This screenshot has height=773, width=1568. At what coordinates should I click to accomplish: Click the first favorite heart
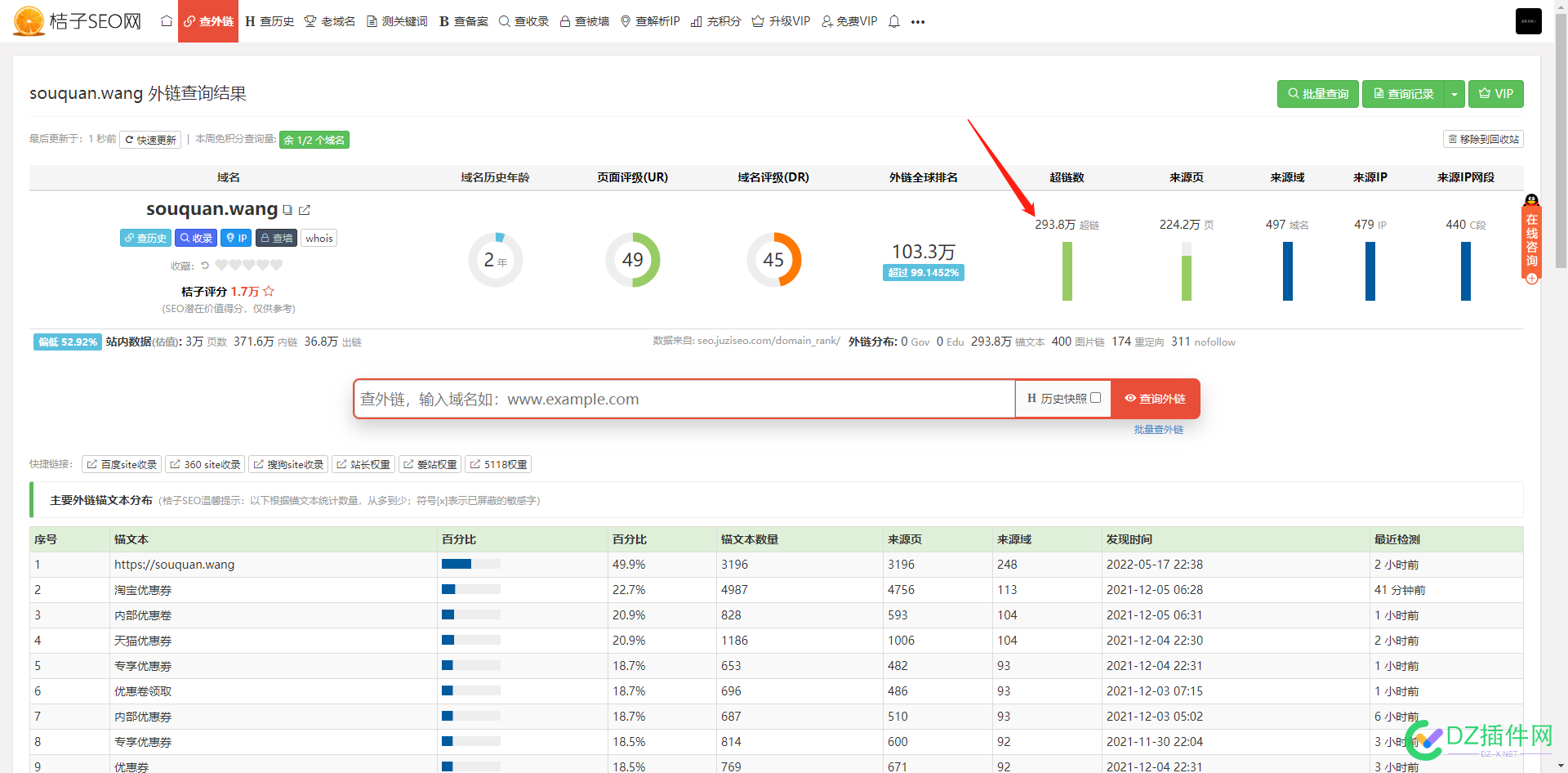point(221,265)
